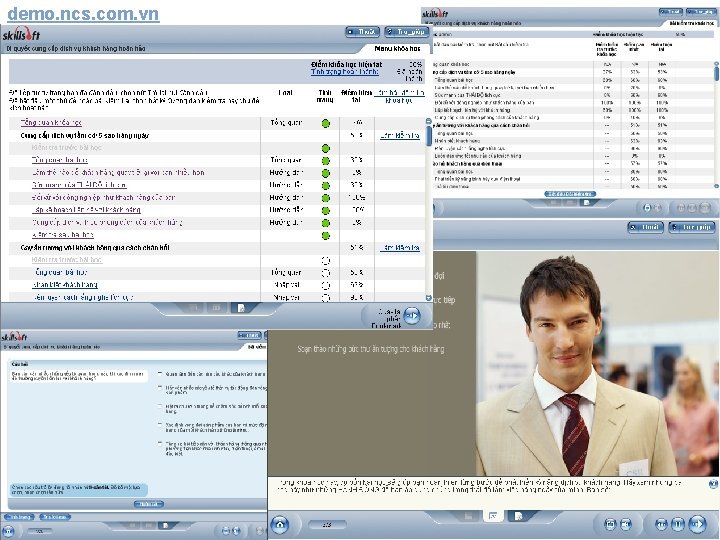Open the Tổng quan khóa học link
This screenshot has height=540, width=720.
(x=51, y=123)
